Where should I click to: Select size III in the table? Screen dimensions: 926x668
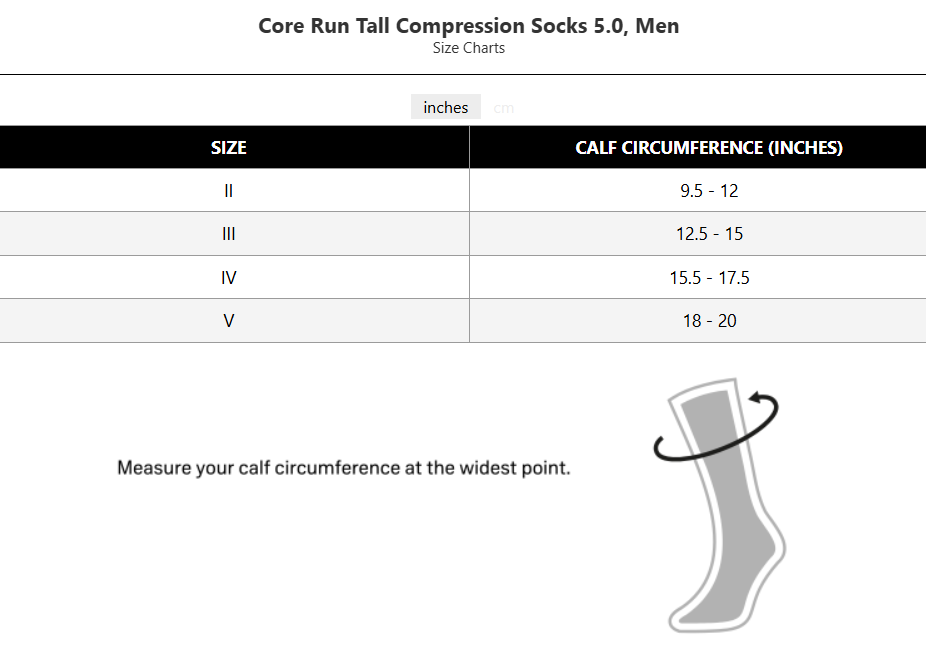coord(228,234)
